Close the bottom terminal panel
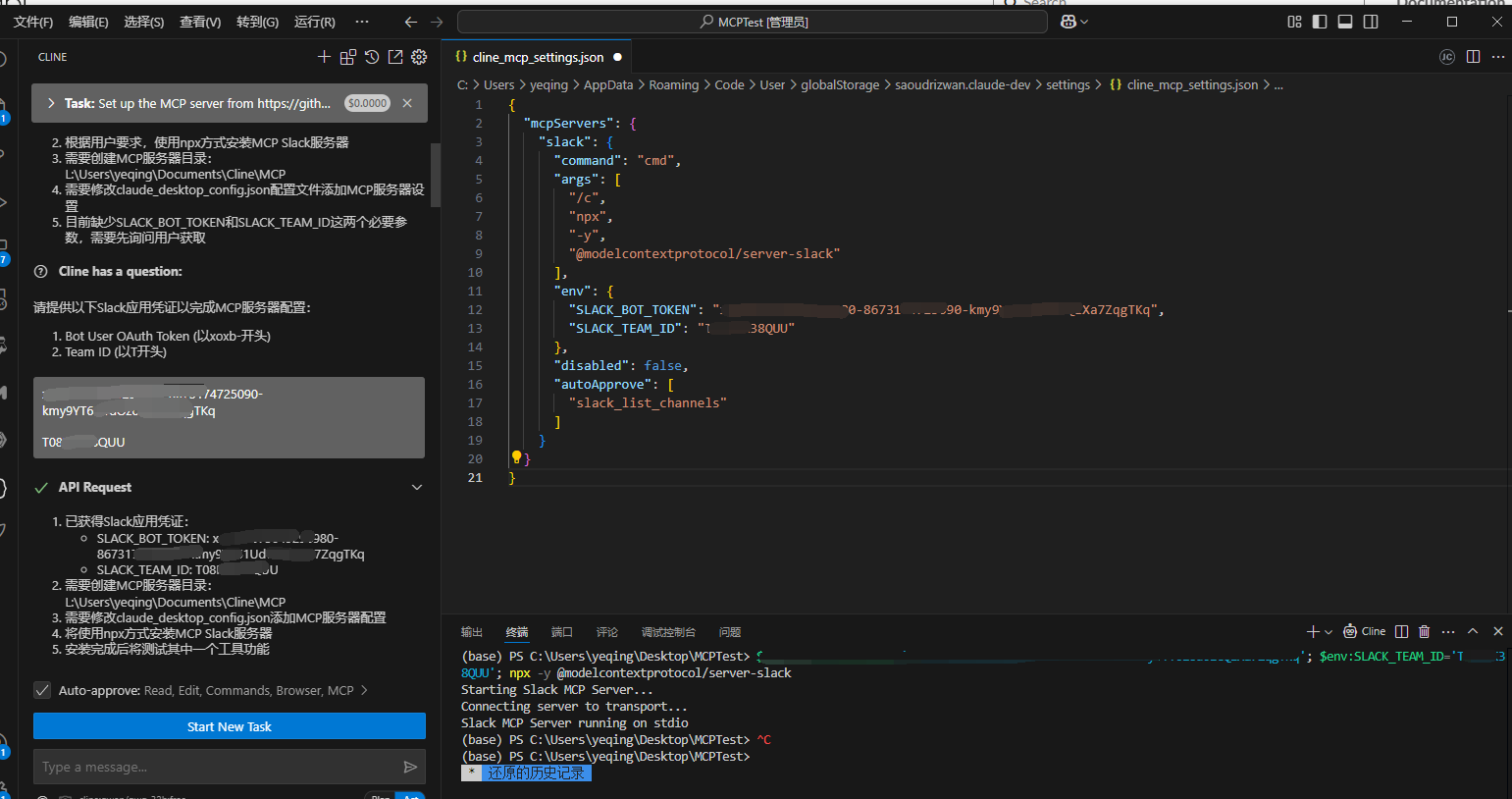The height and width of the screenshot is (799, 1512). (x=1498, y=631)
